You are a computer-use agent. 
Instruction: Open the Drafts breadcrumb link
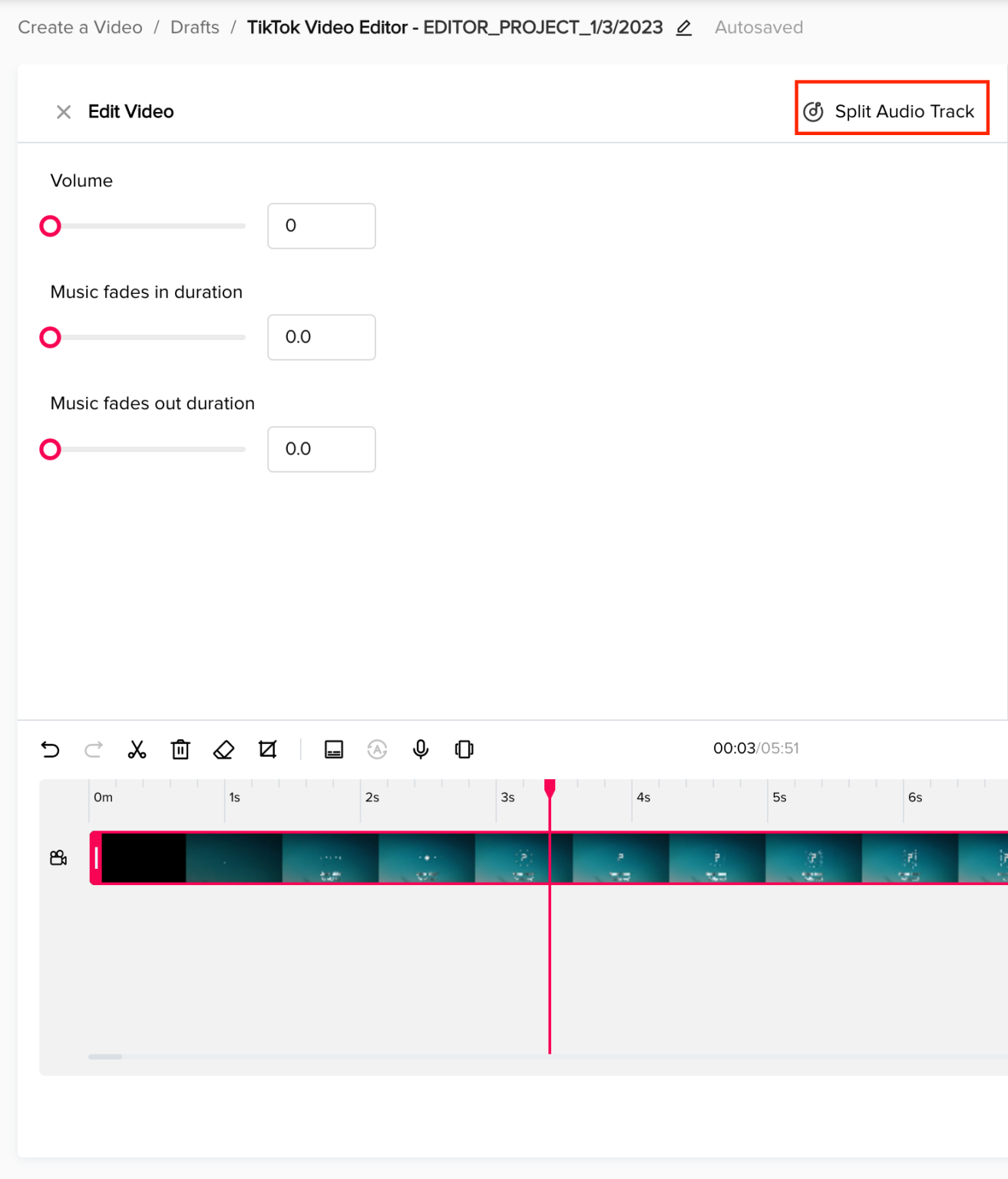coord(195,28)
